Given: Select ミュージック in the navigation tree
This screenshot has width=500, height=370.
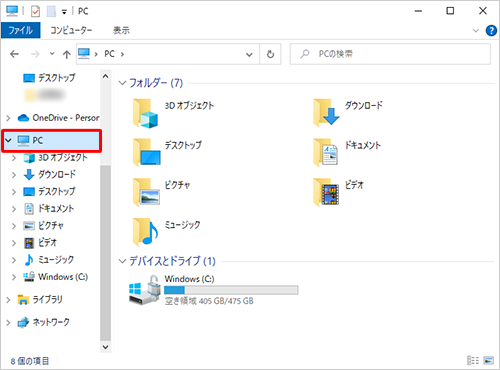Looking at the screenshot, I should click(x=49, y=260).
